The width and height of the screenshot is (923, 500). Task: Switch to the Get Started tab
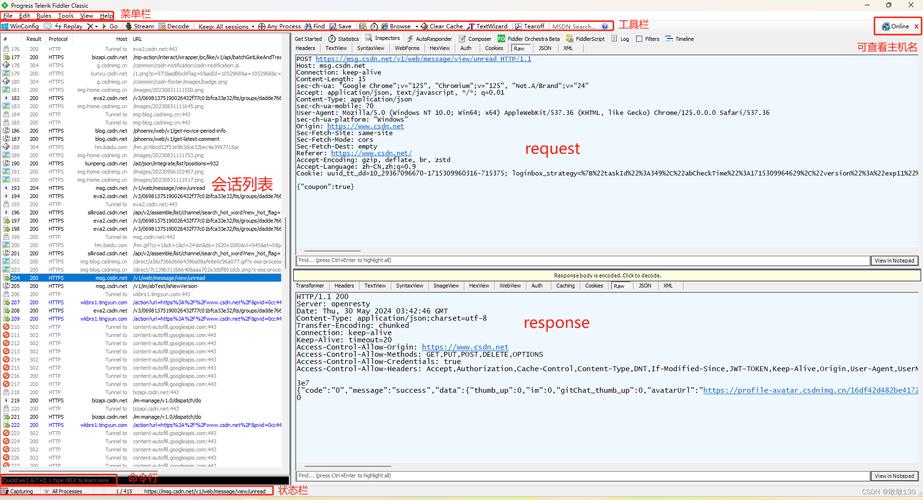tap(308, 39)
